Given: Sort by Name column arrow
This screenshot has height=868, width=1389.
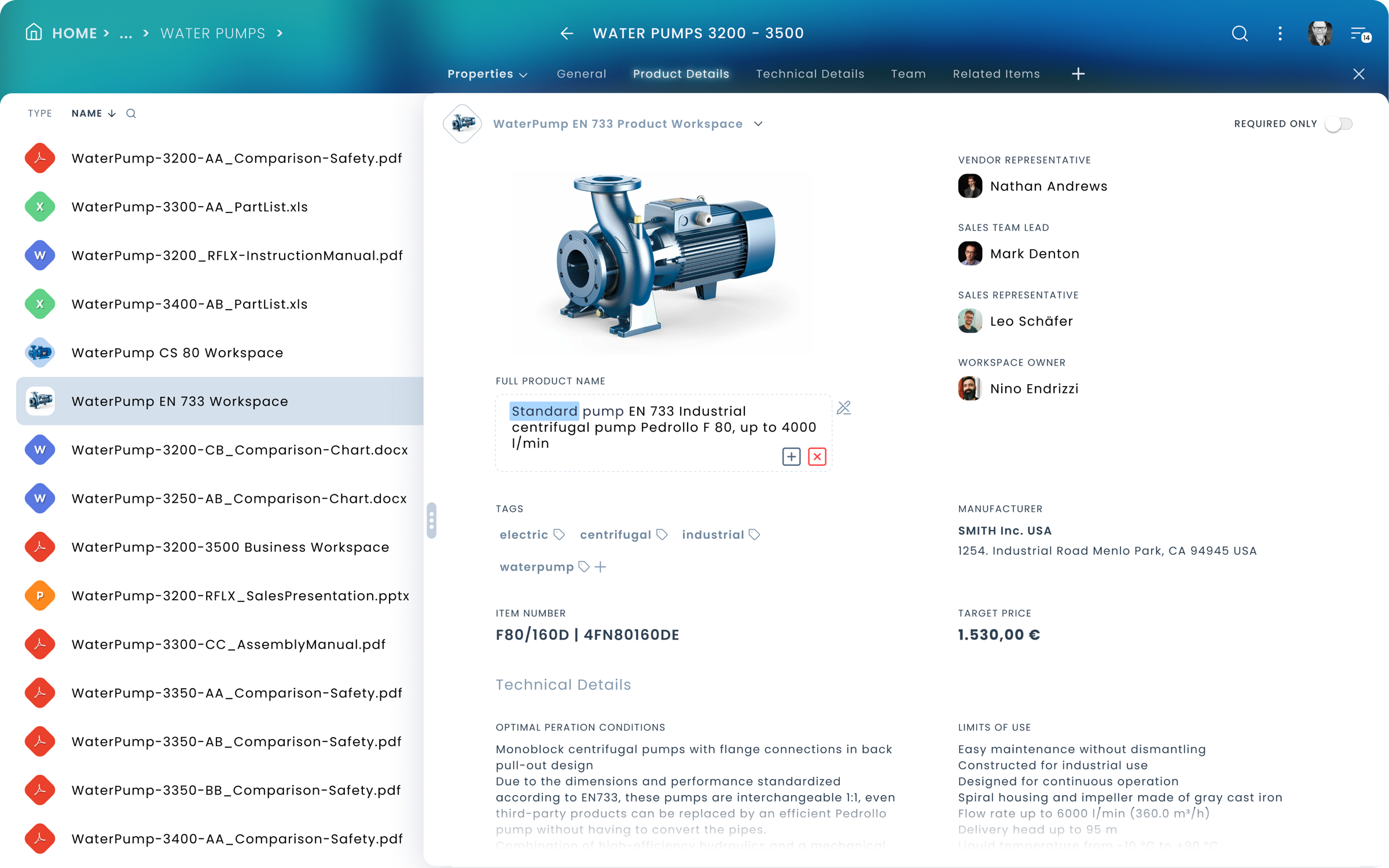Looking at the screenshot, I should pos(112,113).
